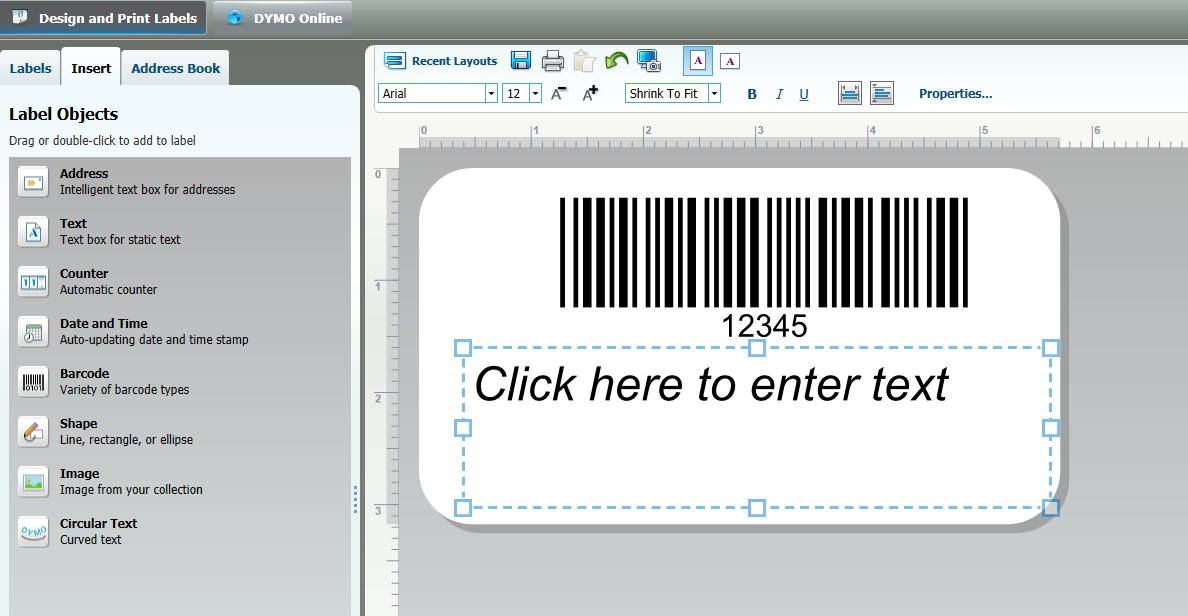Toggle Italic formatting
Screen dimensions: 1188x616
tap(778, 94)
